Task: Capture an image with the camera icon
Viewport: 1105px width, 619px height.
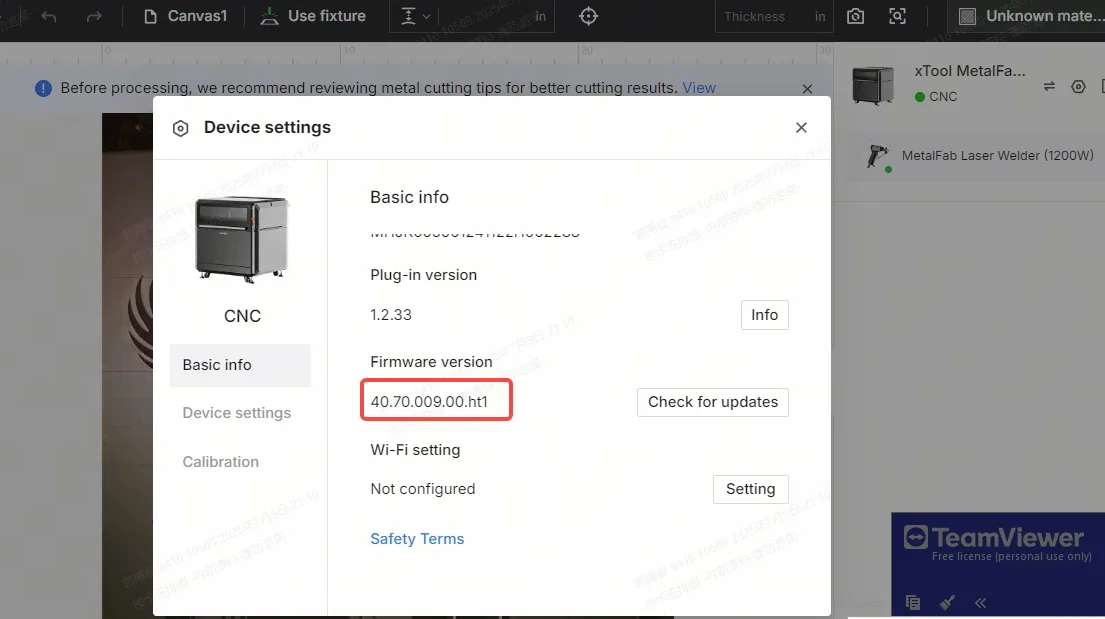Action: coord(856,16)
